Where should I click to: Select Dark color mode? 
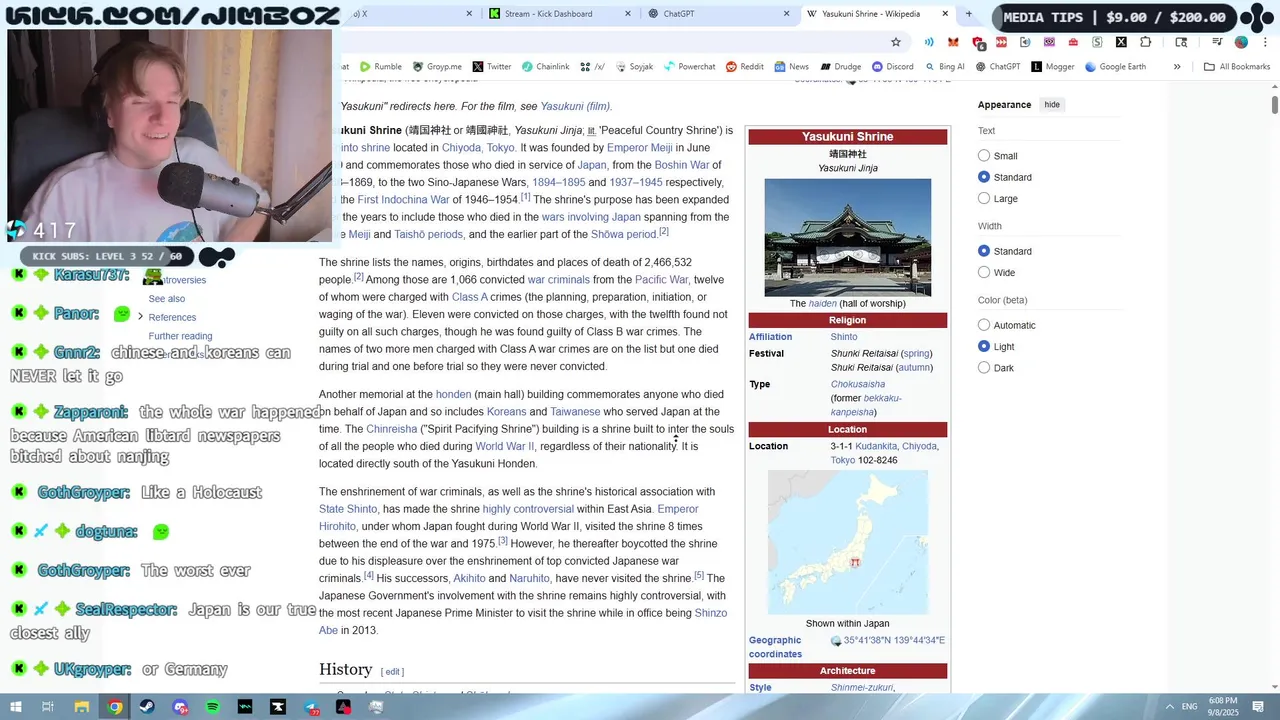pyautogui.click(x=984, y=368)
